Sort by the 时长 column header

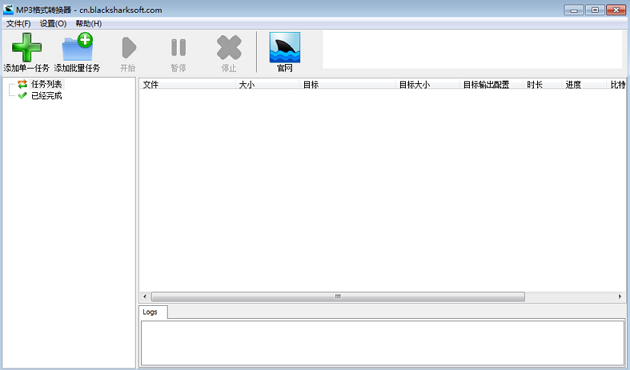pos(542,84)
